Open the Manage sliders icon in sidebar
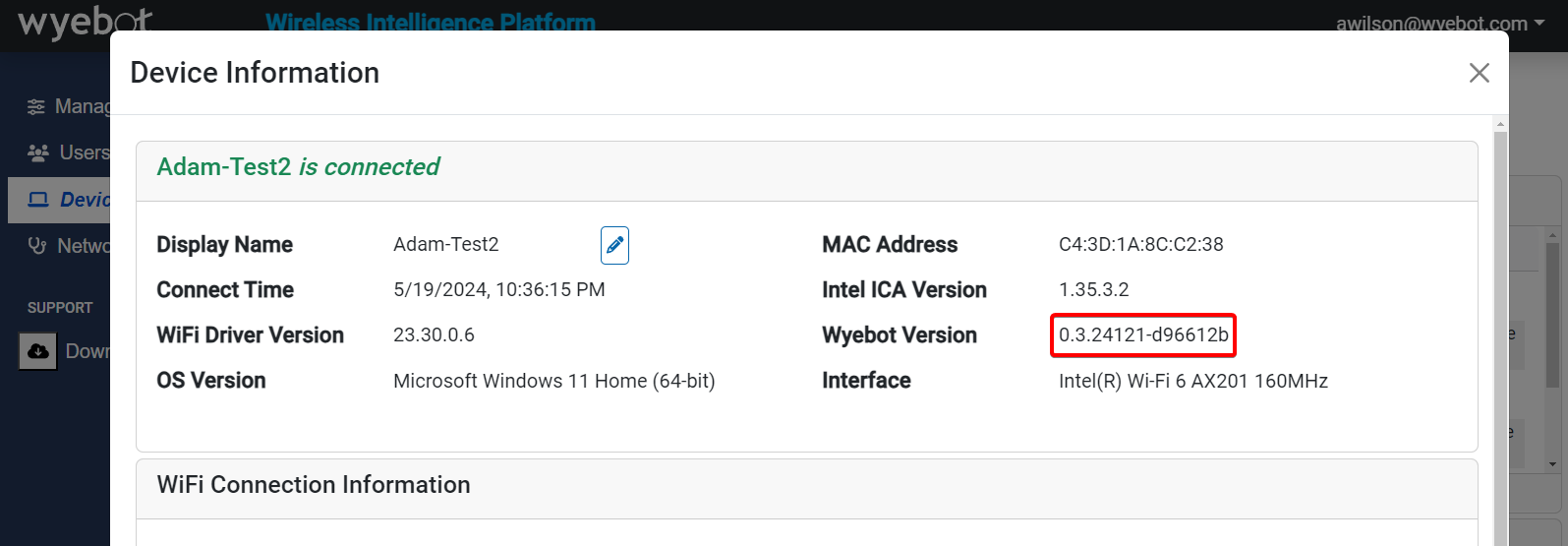1568x546 pixels. coord(36,106)
